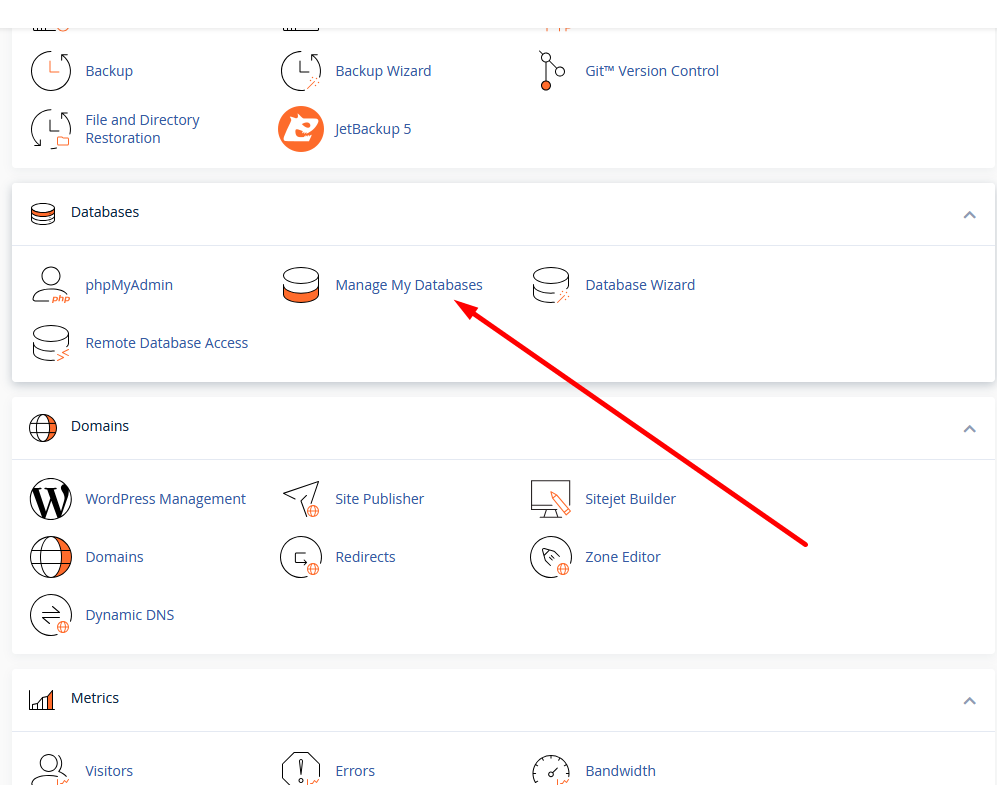The image size is (997, 785).
Task: Open the Dynamic DNS icon
Action: coord(50,615)
